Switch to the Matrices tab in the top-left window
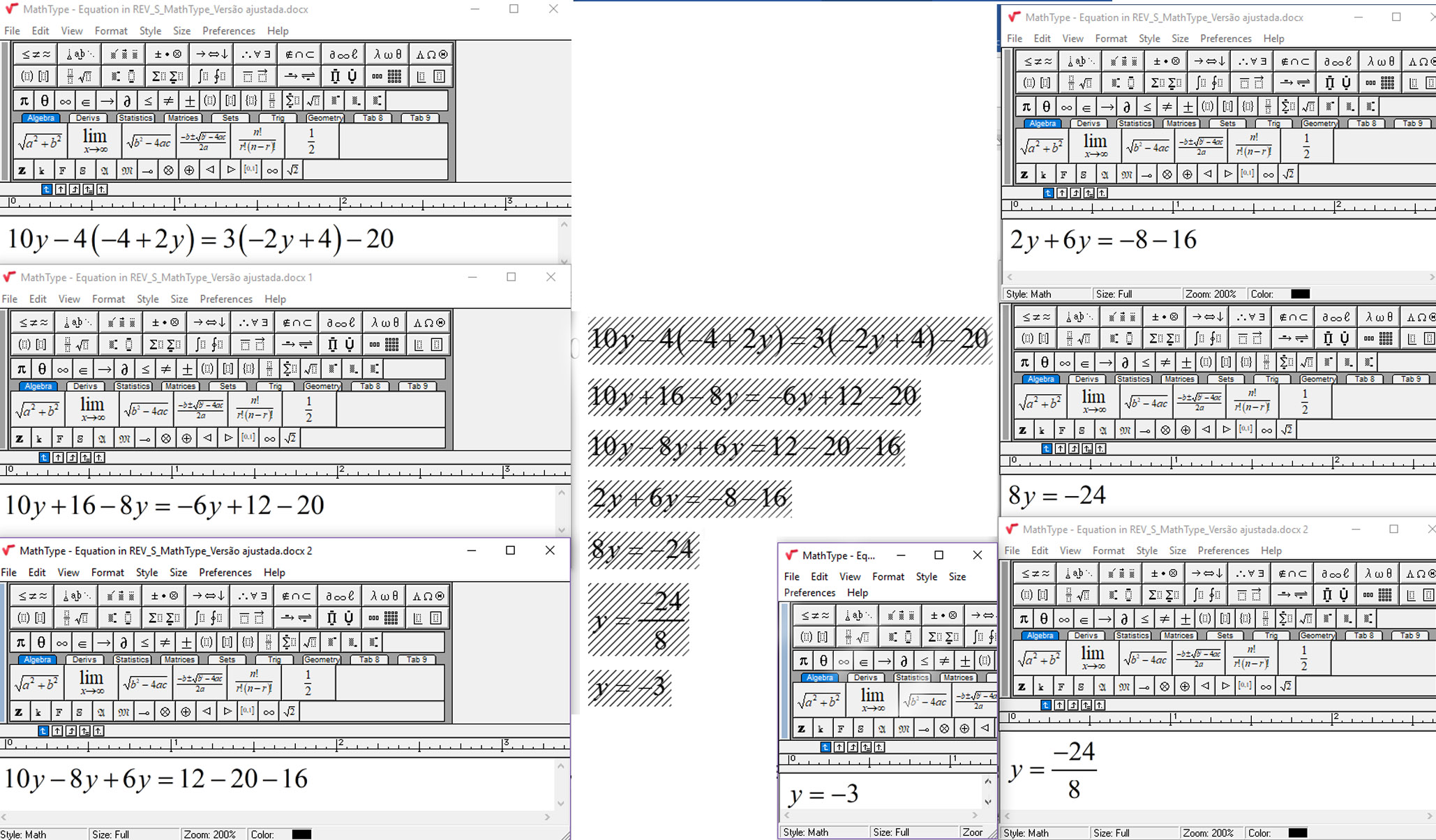Screen dimensions: 1436x840 coord(183,118)
